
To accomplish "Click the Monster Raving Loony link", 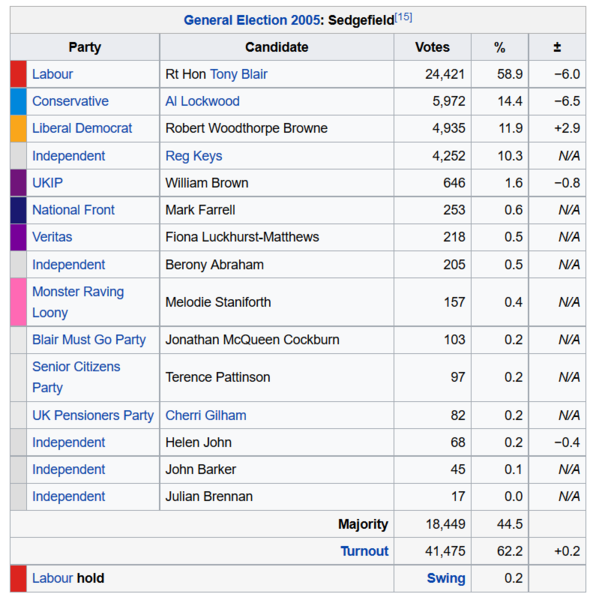I will [x=78, y=302].
